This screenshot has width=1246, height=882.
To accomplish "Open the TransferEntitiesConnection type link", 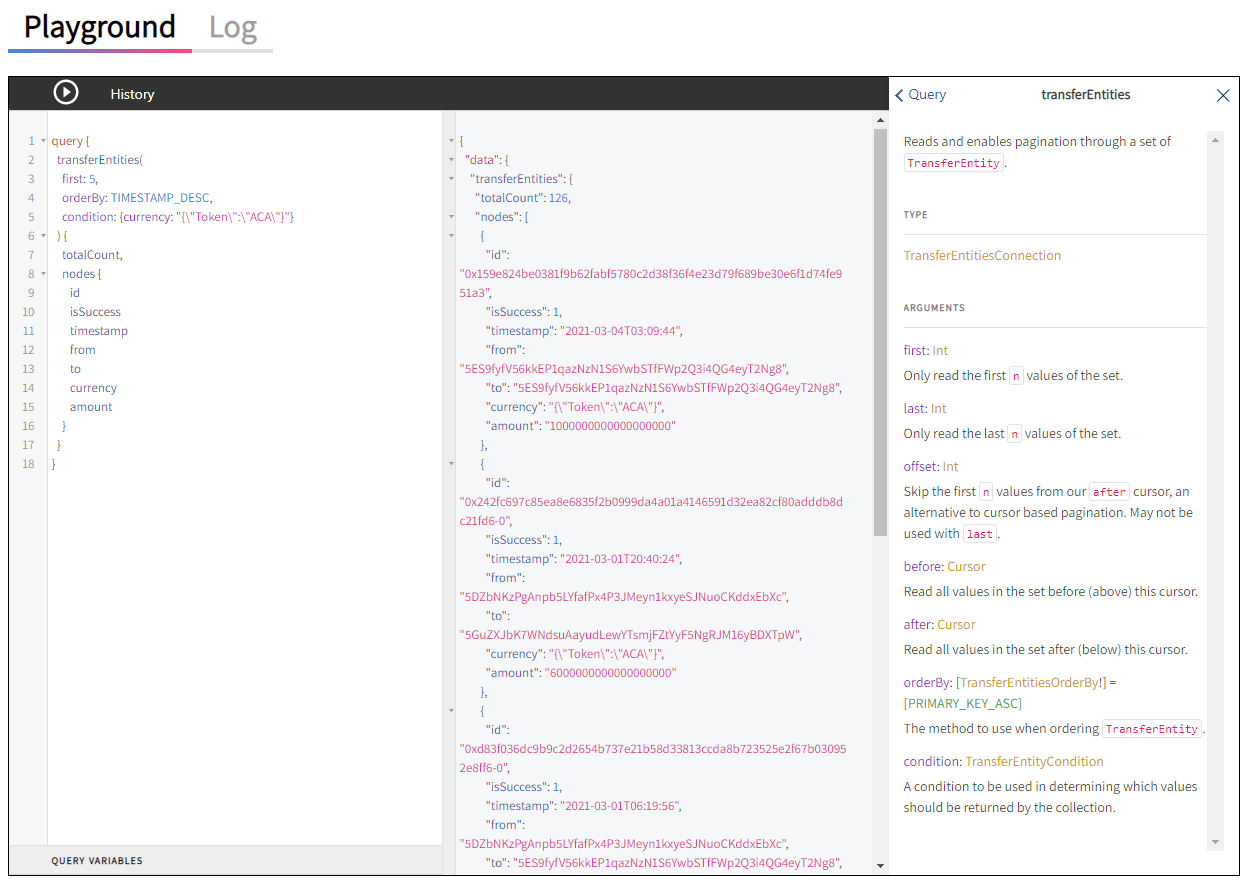I will tap(982, 255).
